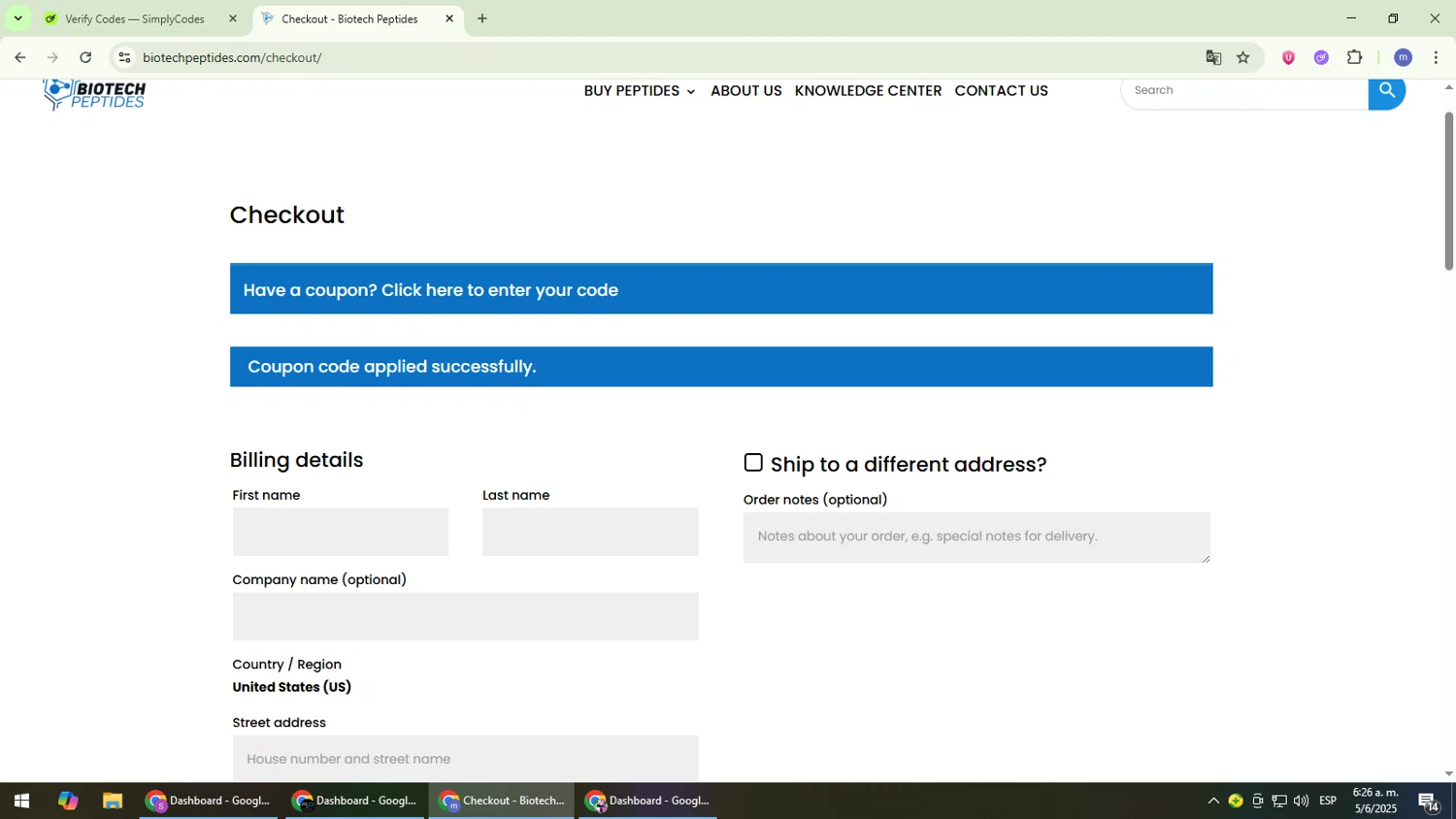
Task: Switch to Checkout - Biotech taskbar window
Action: [502, 802]
